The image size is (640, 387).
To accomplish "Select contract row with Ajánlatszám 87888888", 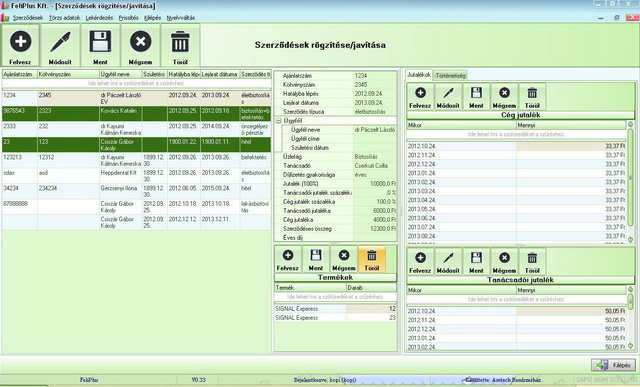I will 136,207.
